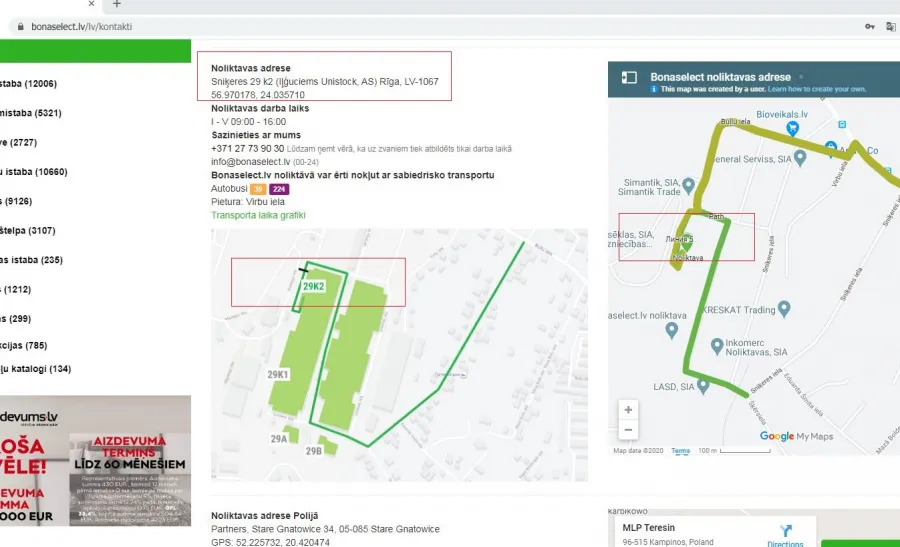Click the KRESKAT Trading map pin
This screenshot has height=547, width=900.
point(783,308)
